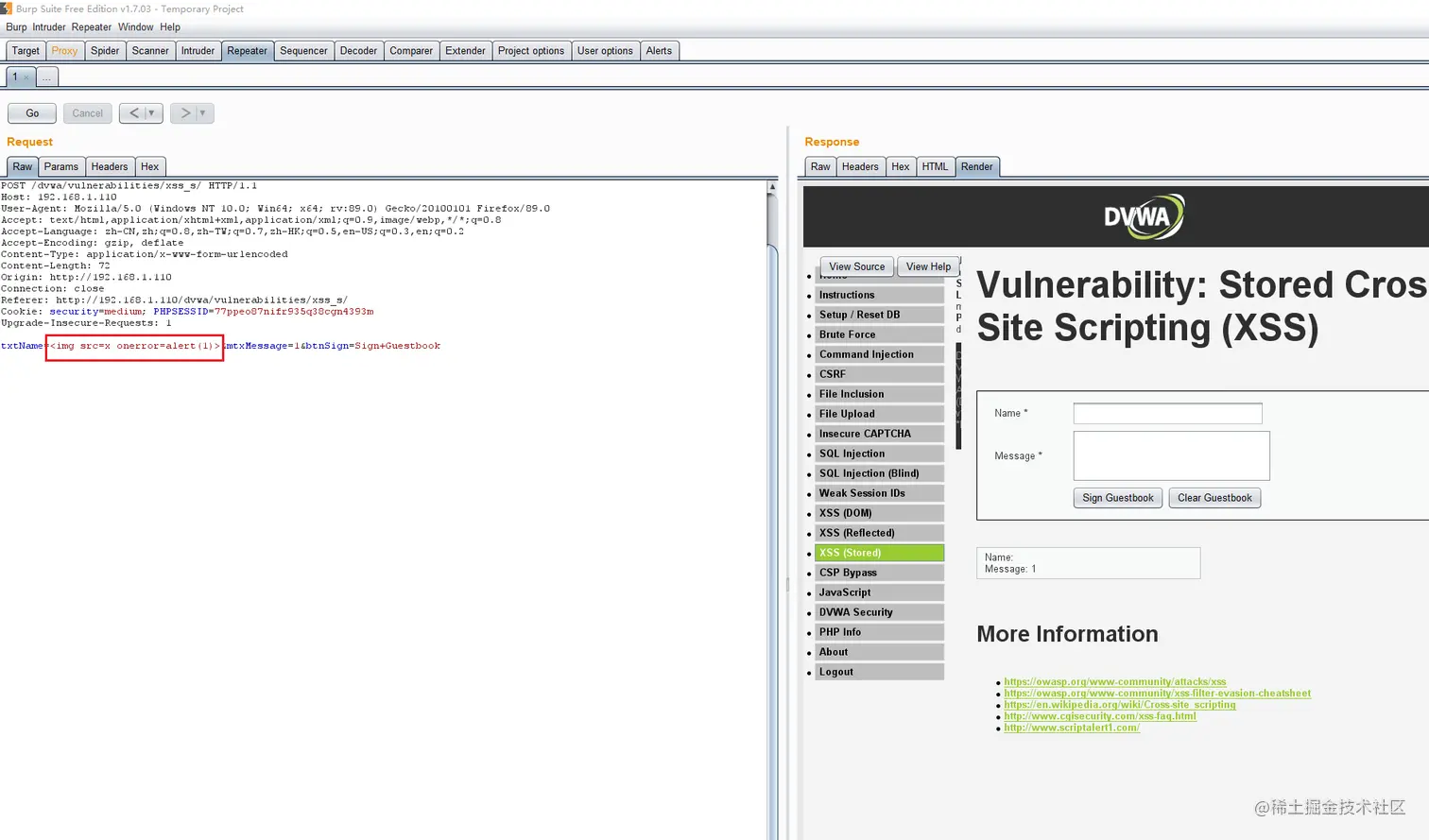Open the Brute Force menu link
Image resolution: width=1429 pixels, height=840 pixels.
[880, 334]
